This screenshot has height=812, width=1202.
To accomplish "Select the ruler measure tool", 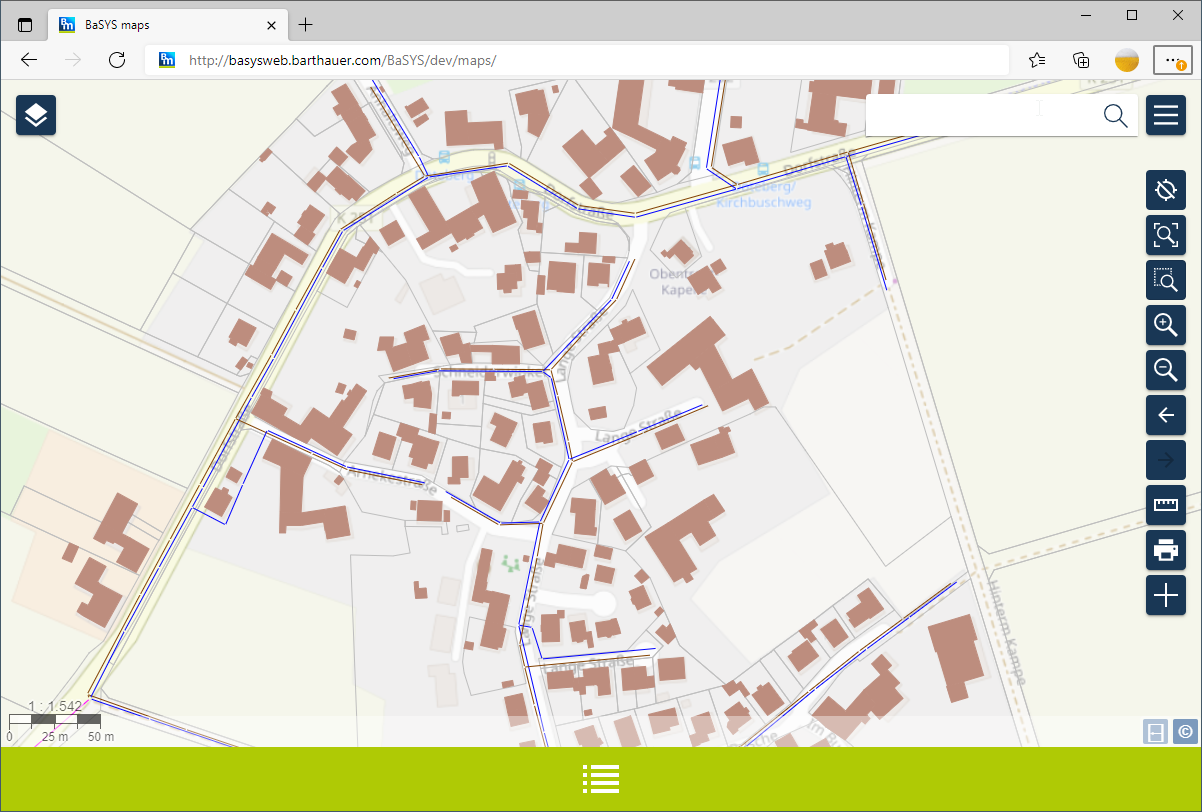I will (x=1165, y=505).
